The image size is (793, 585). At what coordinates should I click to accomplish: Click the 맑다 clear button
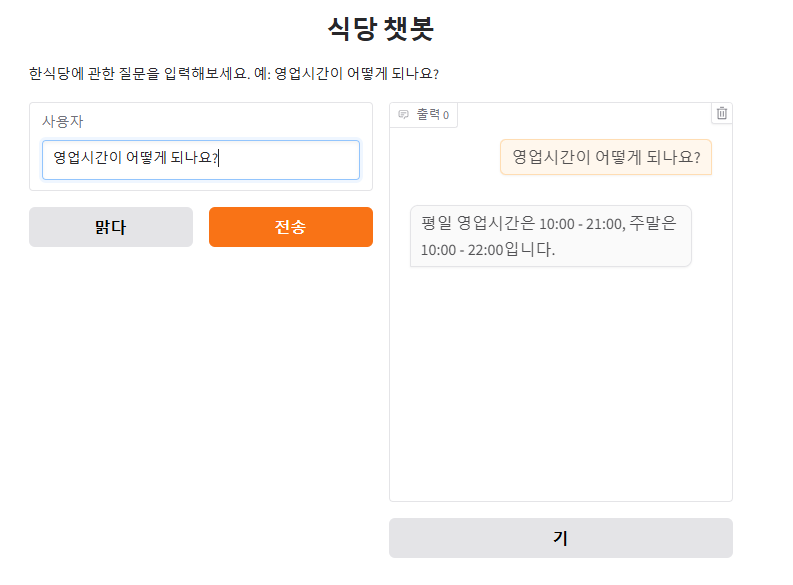tap(111, 227)
